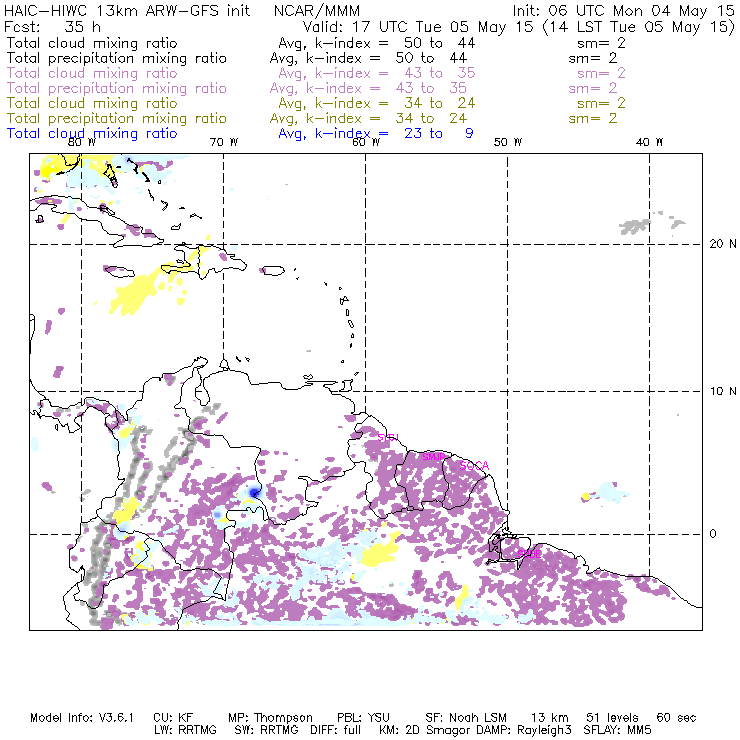Click the 60 W longitude label
Screen dimensions: 740x740
click(365, 143)
